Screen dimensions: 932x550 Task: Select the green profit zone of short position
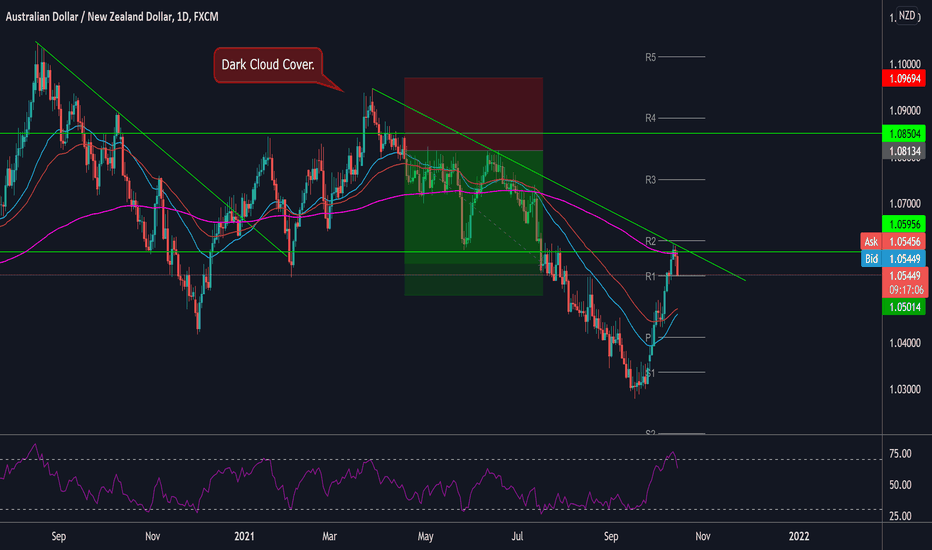pos(474,222)
